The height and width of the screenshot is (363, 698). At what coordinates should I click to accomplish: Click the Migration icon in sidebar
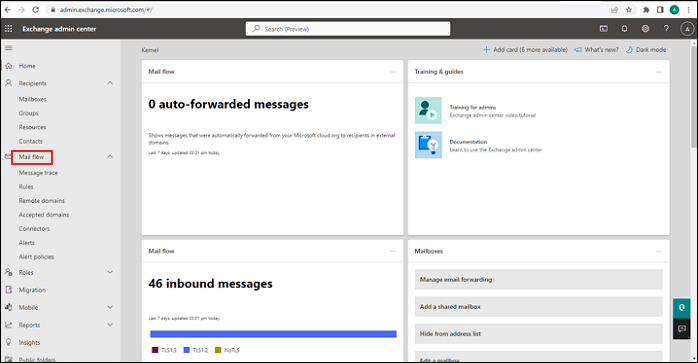[8, 290]
